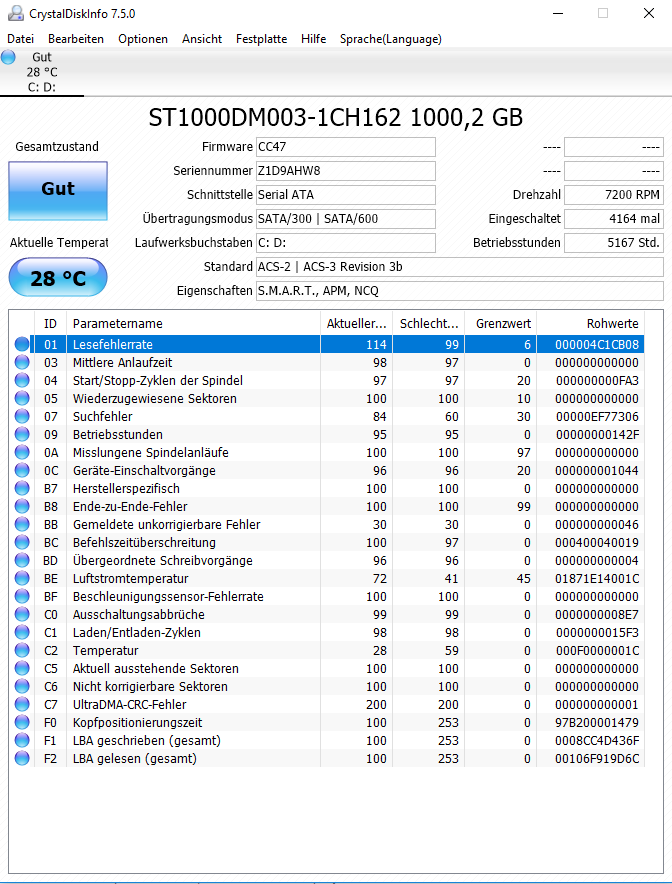The image size is (672, 884).
Task: Click the Schlecht... column header
Action: pyautogui.click(x=428, y=324)
